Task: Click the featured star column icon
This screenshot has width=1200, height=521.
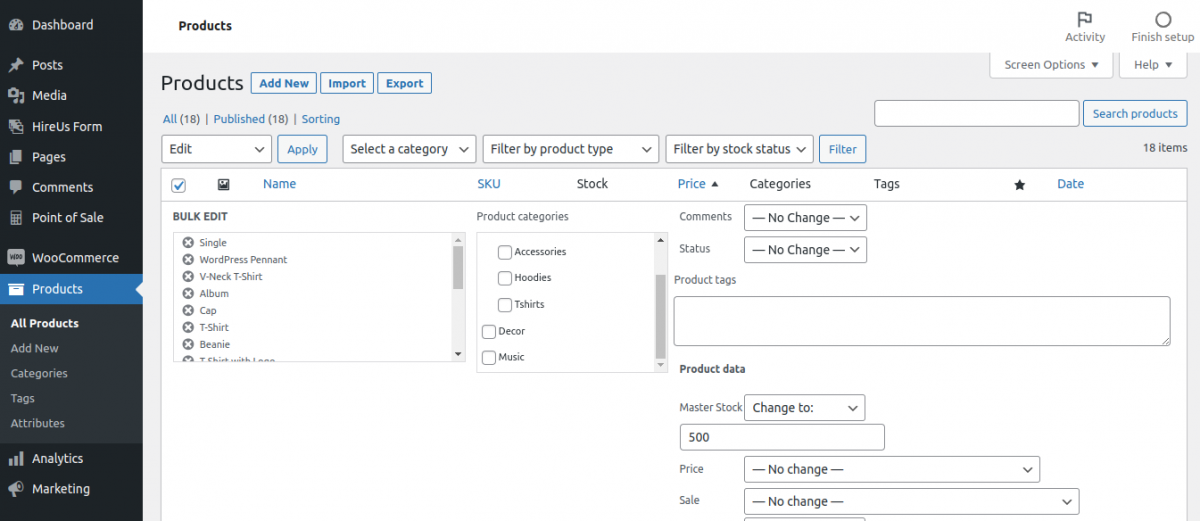Action: click(1019, 185)
